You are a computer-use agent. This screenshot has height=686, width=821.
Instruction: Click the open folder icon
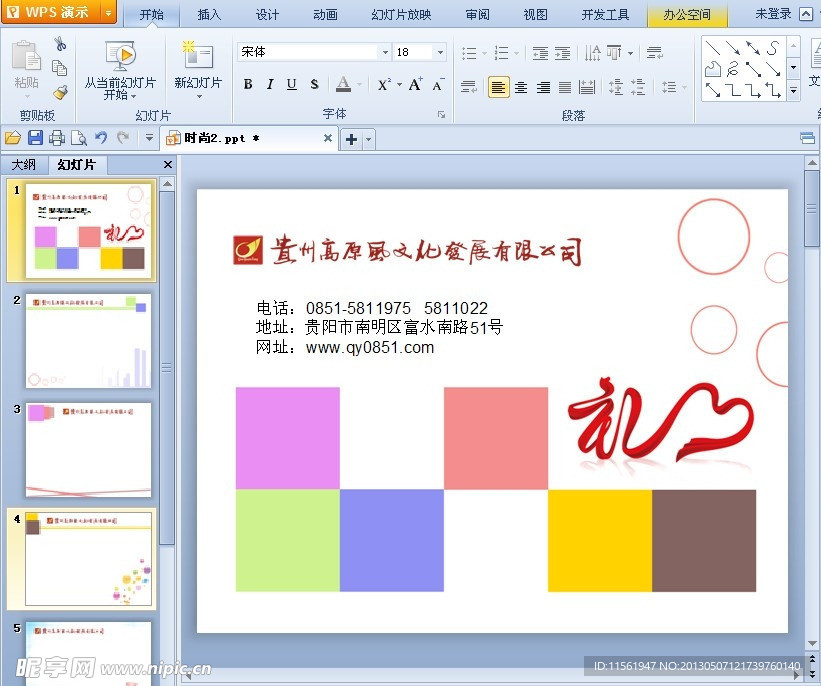click(x=13, y=138)
